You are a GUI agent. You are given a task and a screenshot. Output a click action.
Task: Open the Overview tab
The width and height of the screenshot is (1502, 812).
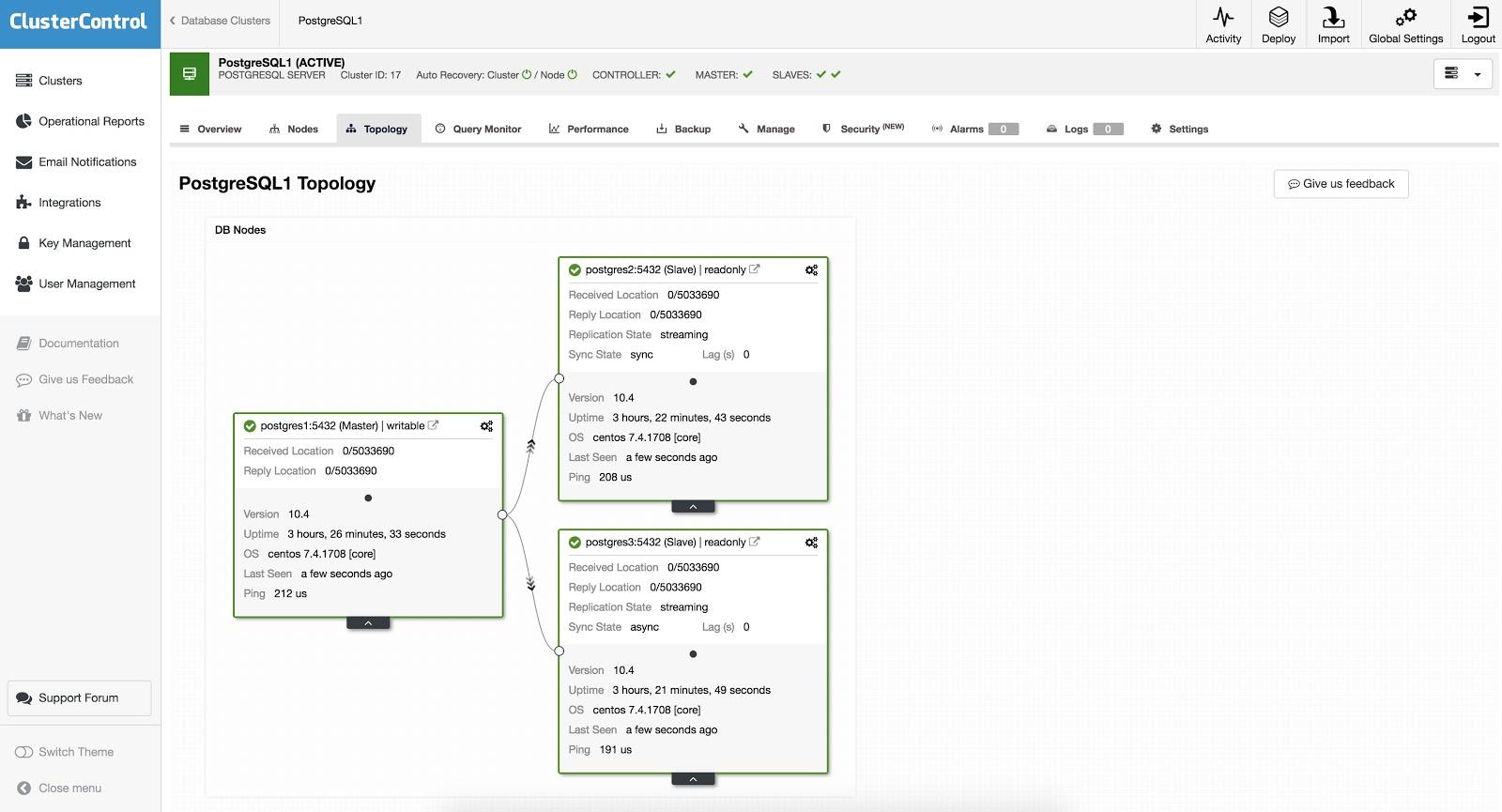pyautogui.click(x=210, y=130)
